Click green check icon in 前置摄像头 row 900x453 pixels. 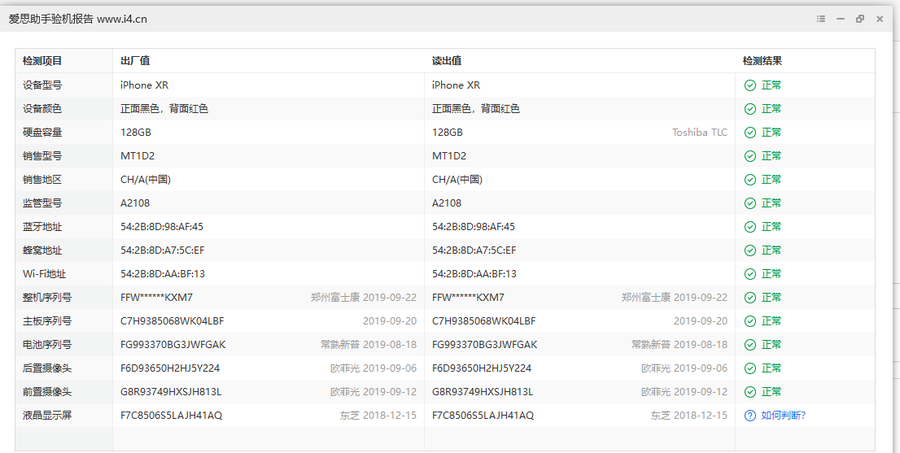click(750, 392)
